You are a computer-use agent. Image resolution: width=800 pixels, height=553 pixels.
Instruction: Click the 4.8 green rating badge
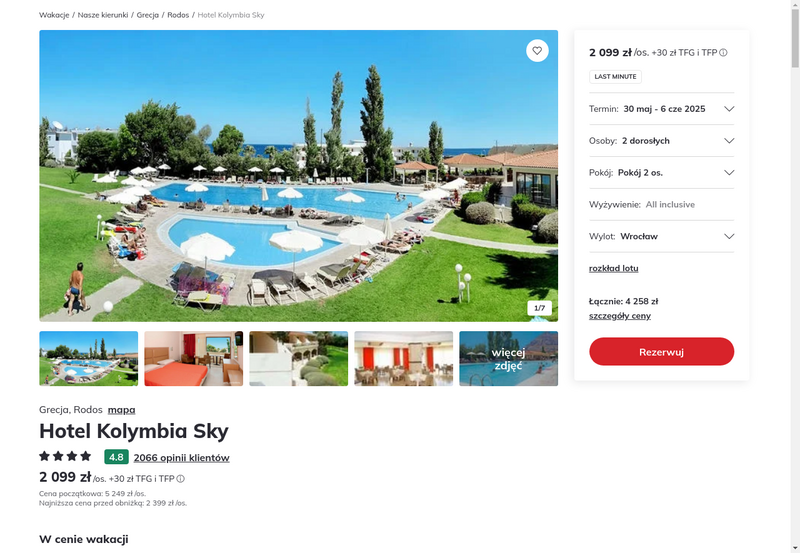(116, 457)
